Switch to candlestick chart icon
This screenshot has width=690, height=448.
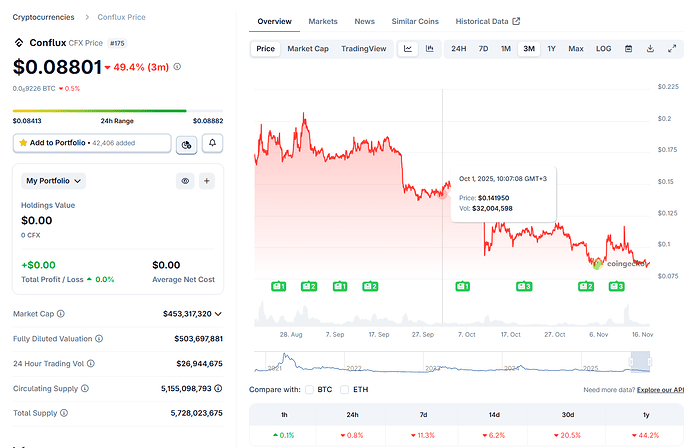[x=429, y=48]
